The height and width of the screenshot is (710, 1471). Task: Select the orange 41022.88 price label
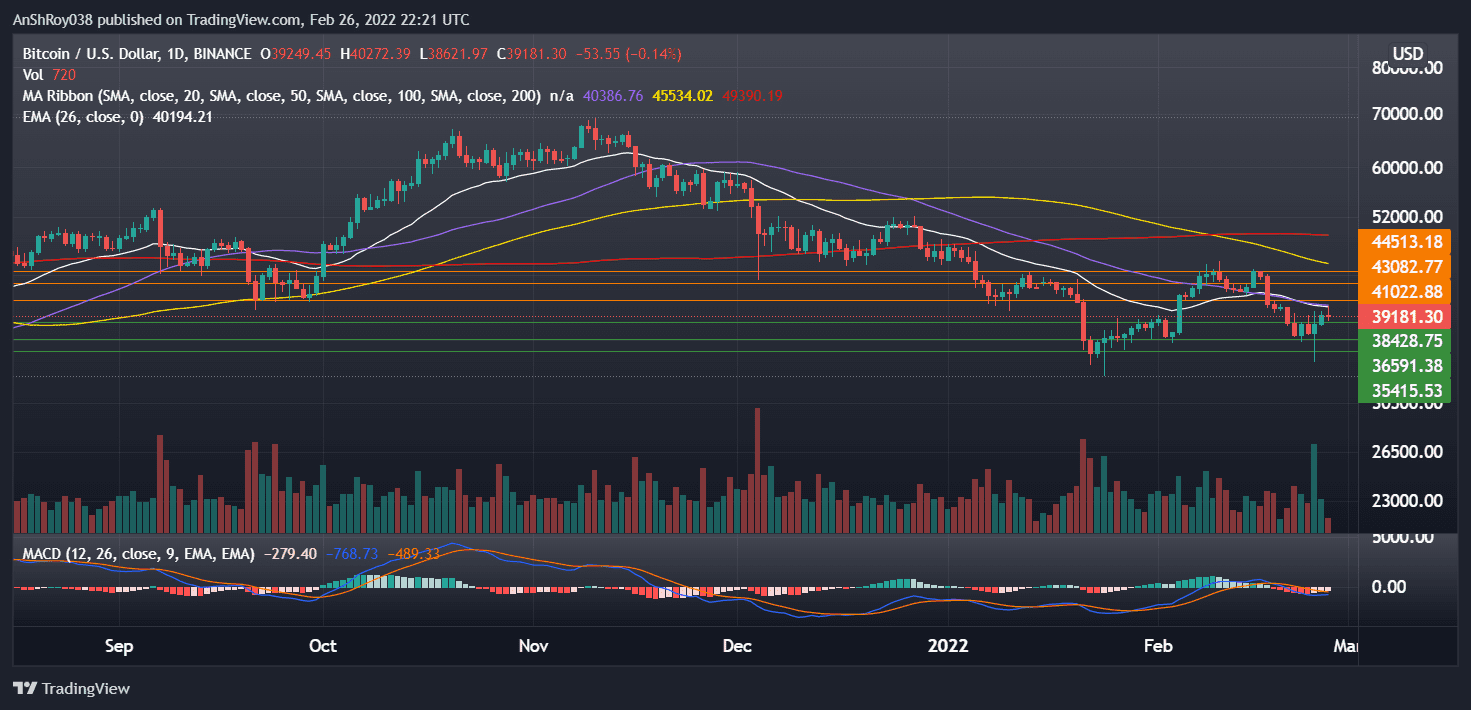pyautogui.click(x=1405, y=292)
